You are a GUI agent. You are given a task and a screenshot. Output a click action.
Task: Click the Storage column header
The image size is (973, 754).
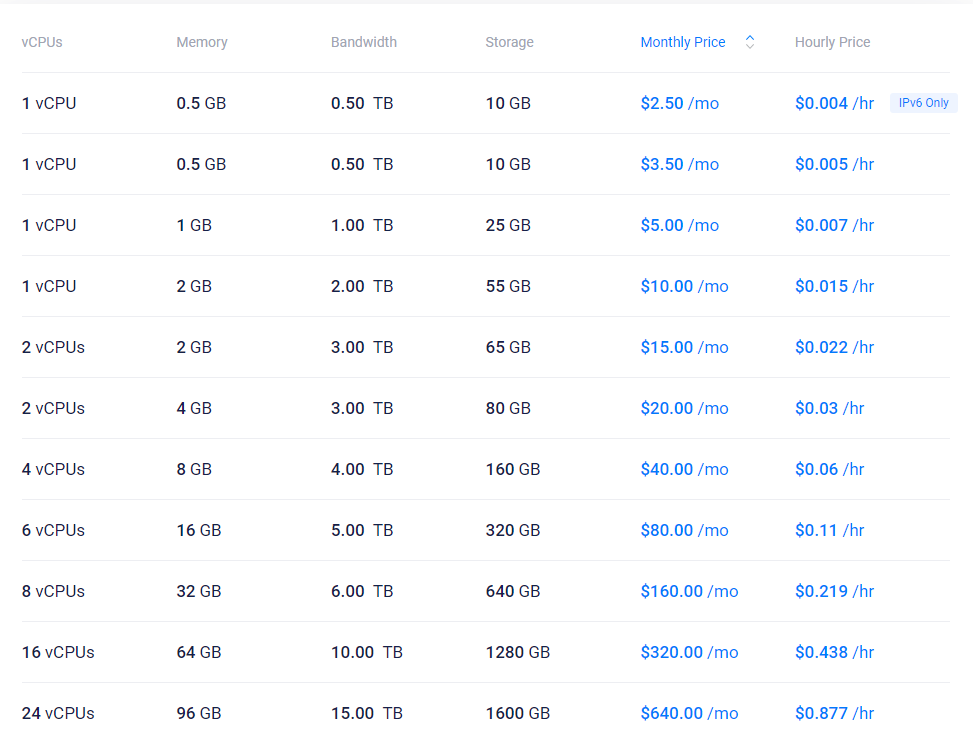click(x=509, y=42)
